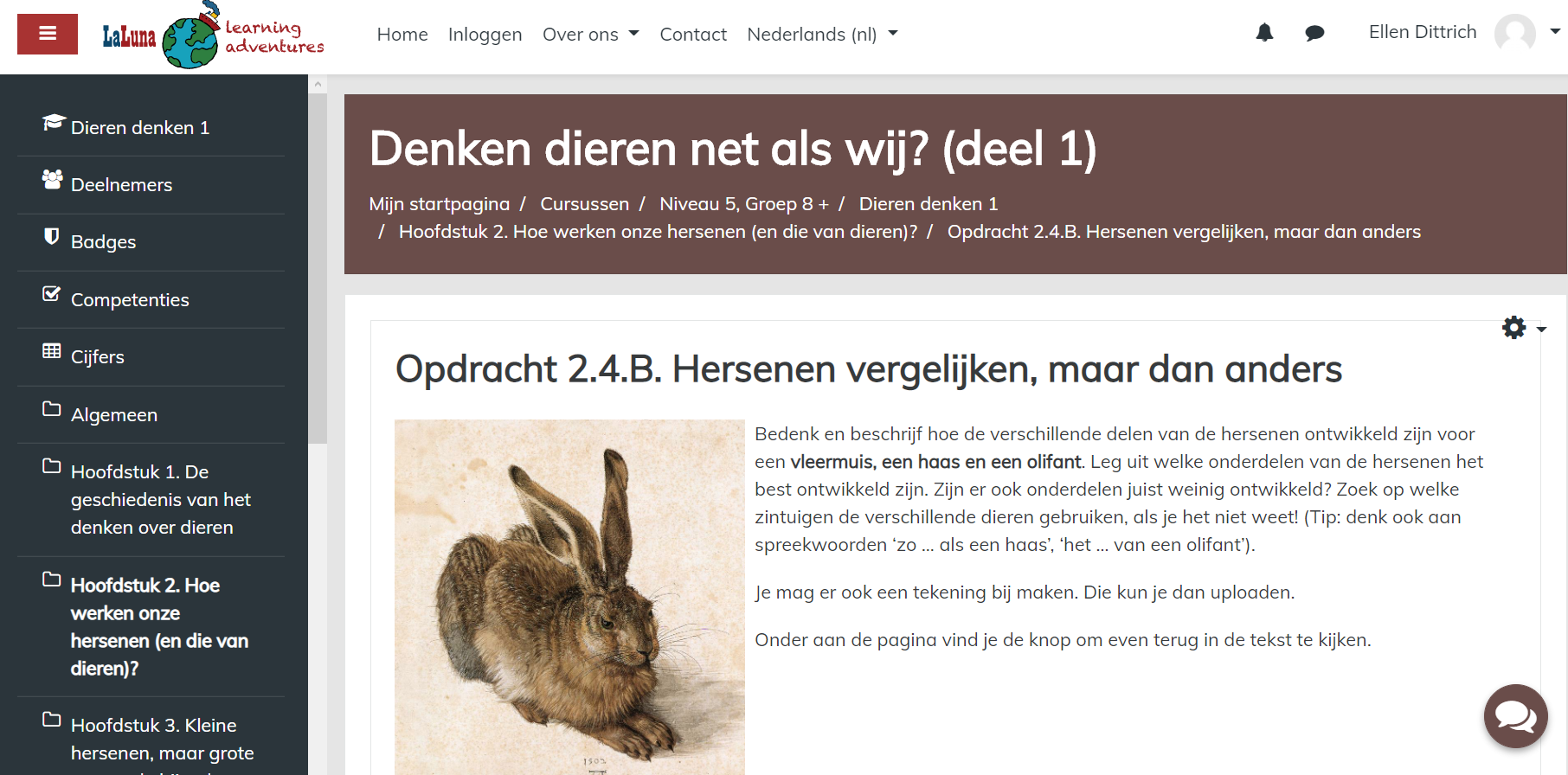Click the Niveau 5, Groep 8 + breadcrumb
1568x775 pixels.
(x=744, y=204)
